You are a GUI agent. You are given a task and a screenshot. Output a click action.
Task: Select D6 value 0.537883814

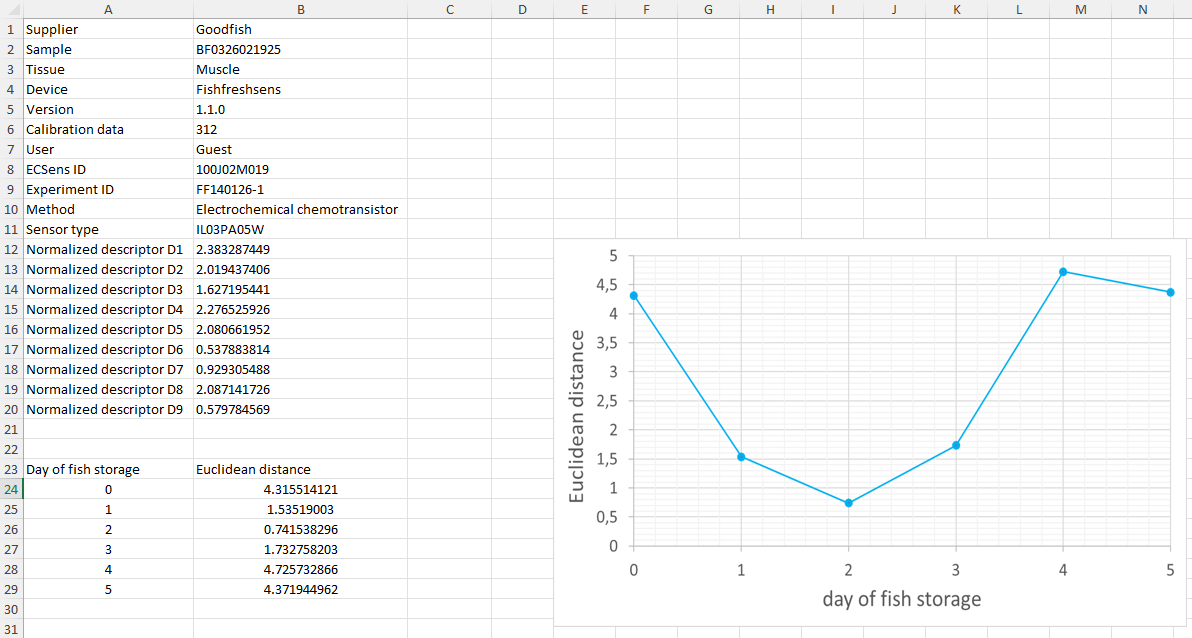pyautogui.click(x=300, y=349)
